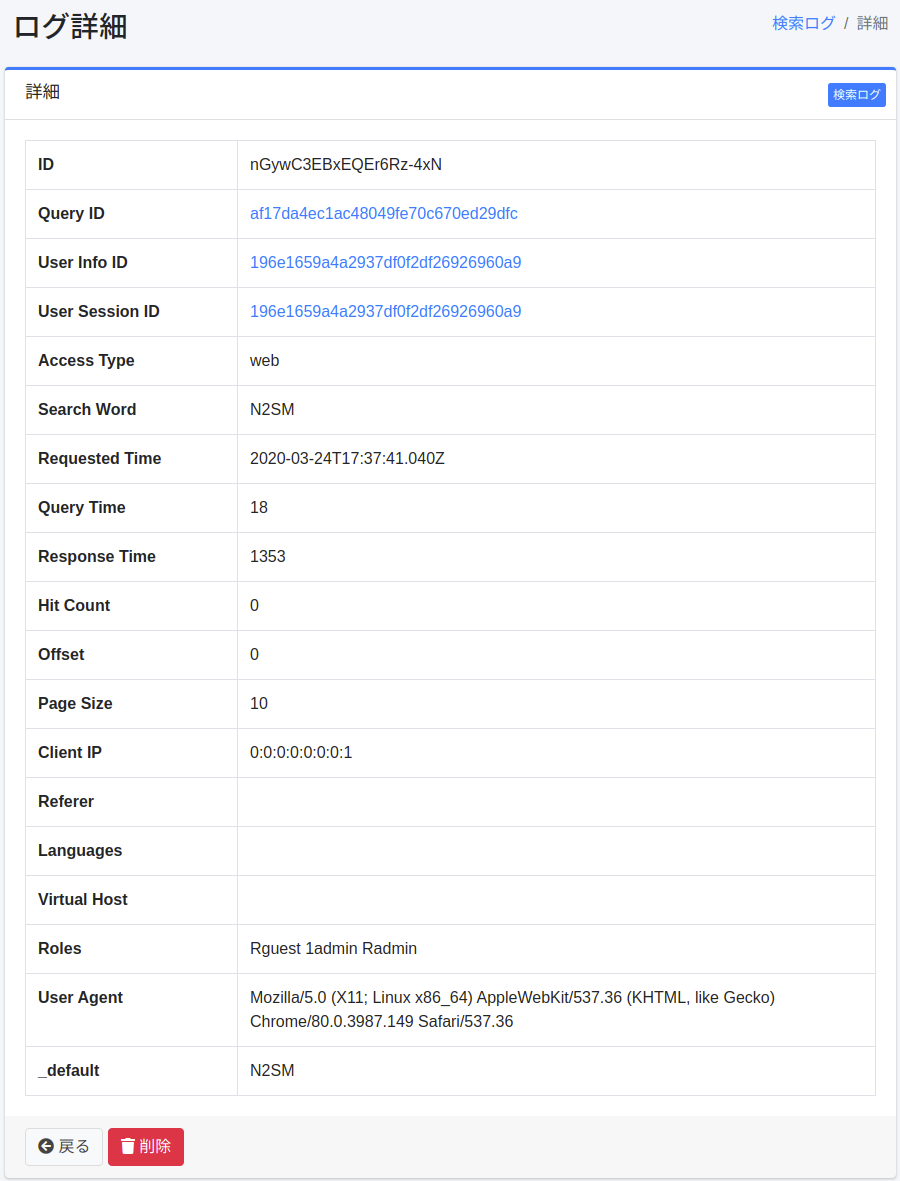900x1181 pixels.
Task: Click the Access Type value web
Action: (264, 361)
